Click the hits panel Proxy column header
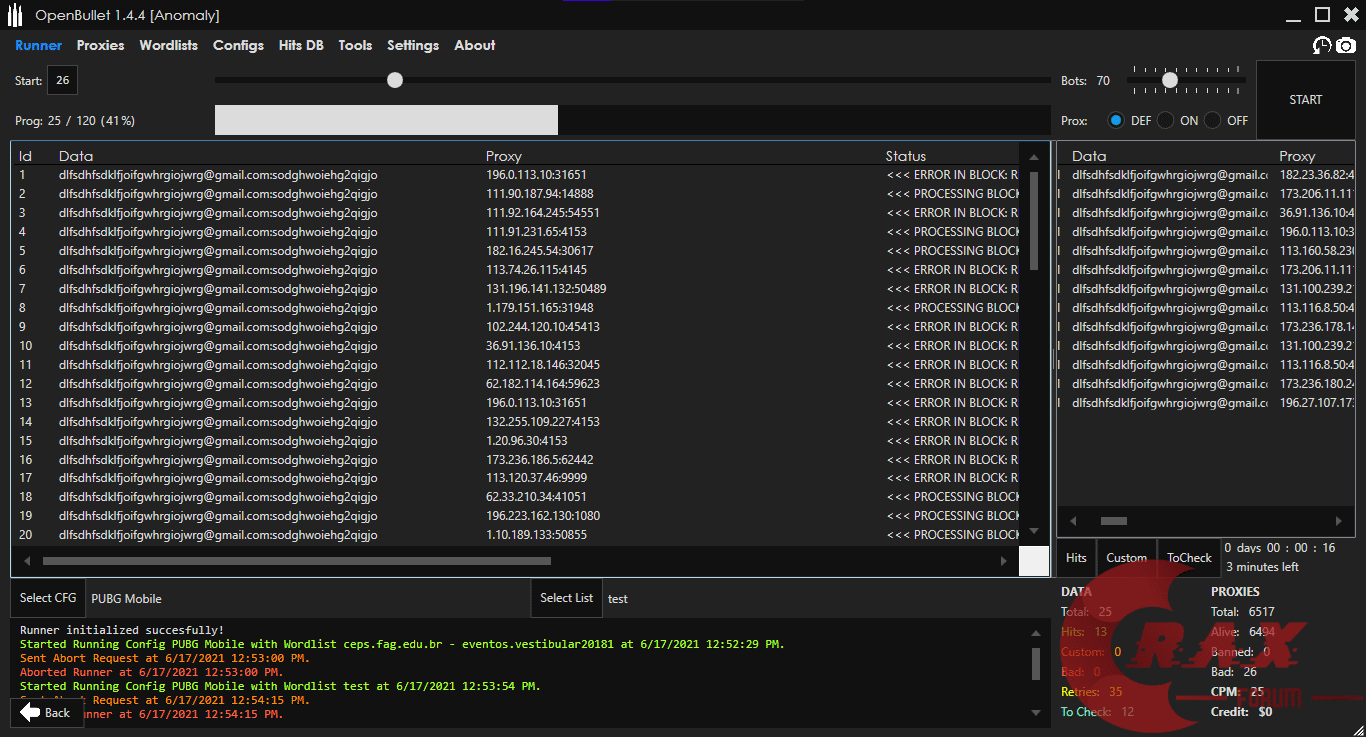Image resolution: width=1366 pixels, height=737 pixels. [x=1297, y=156]
